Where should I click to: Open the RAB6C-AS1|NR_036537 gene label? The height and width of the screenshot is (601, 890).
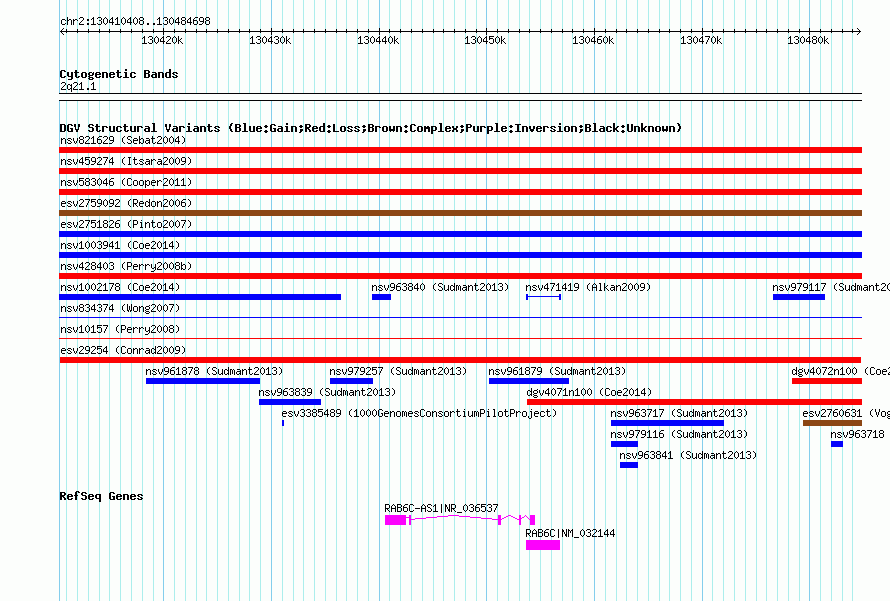point(441,508)
